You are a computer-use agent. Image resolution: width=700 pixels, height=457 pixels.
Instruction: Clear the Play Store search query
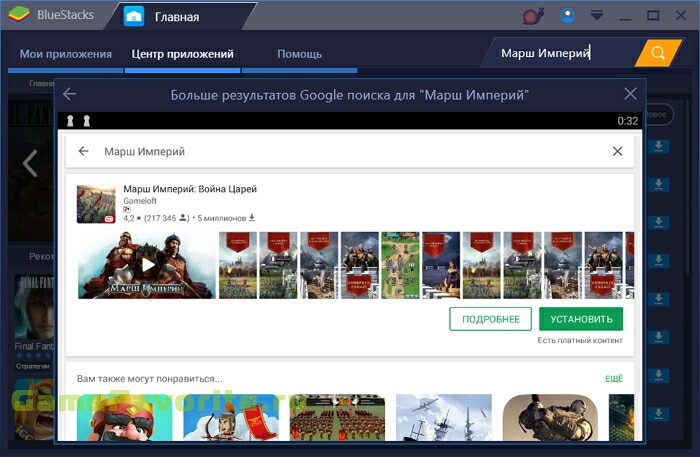[x=617, y=151]
